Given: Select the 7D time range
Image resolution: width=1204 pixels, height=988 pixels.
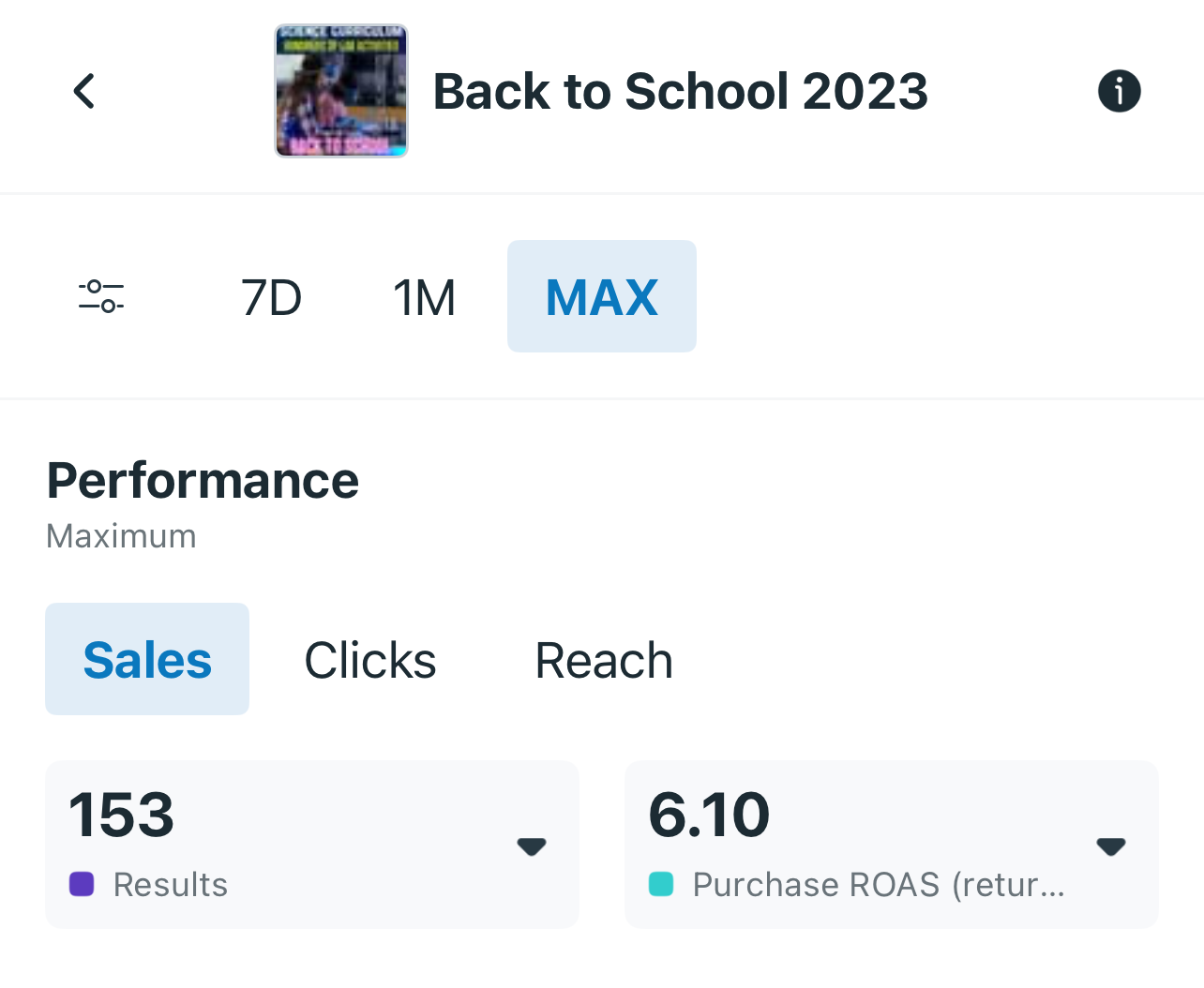Looking at the screenshot, I should (x=271, y=298).
